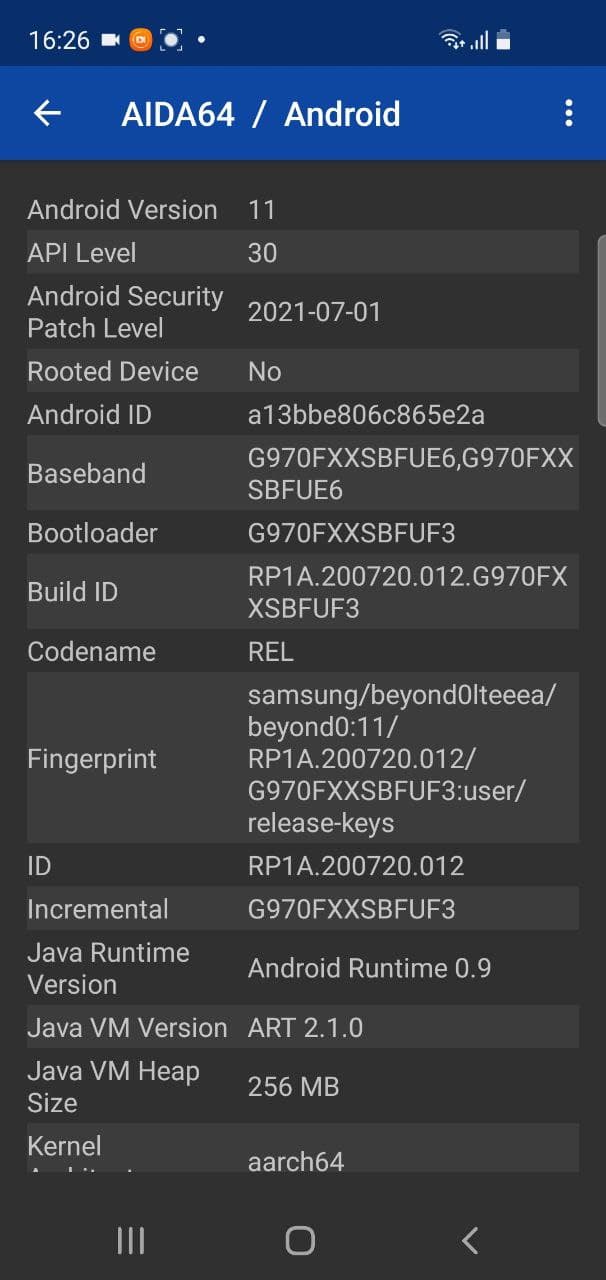Tap the back arrow icon
Viewport: 606px width, 1280px height.
pos(47,114)
